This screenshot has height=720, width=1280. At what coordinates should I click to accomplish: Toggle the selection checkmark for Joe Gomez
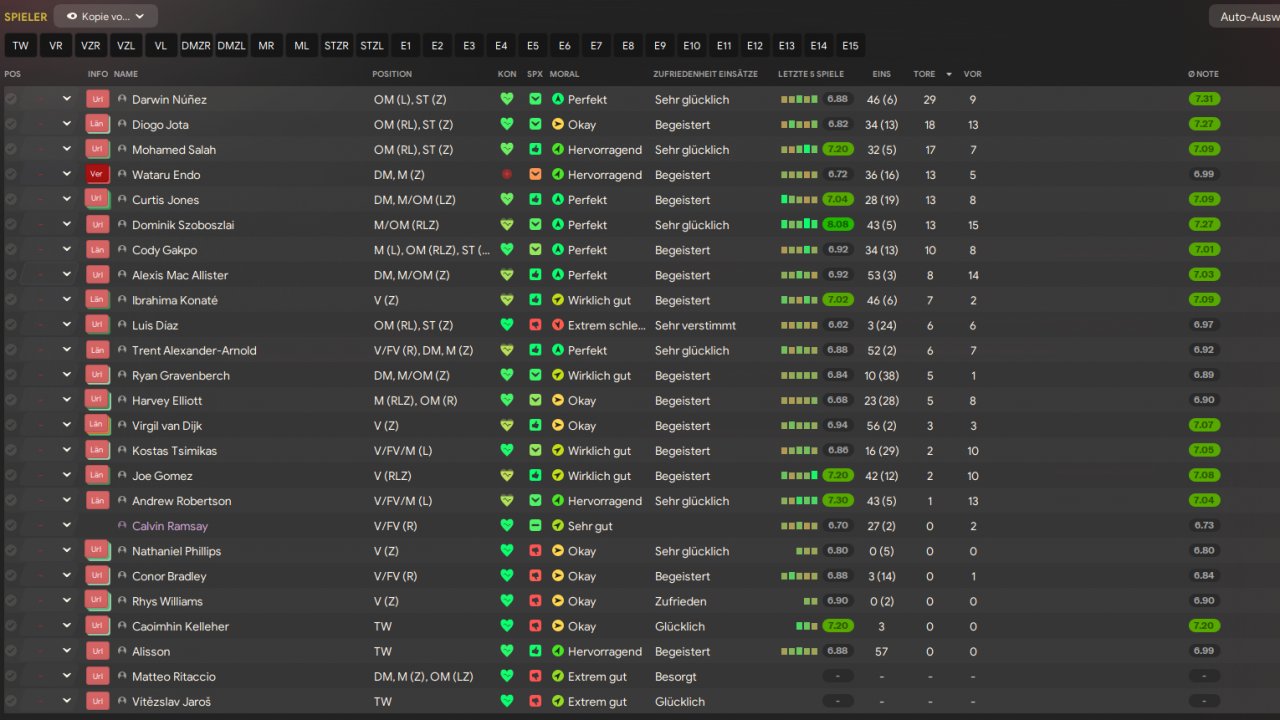tap(11, 476)
